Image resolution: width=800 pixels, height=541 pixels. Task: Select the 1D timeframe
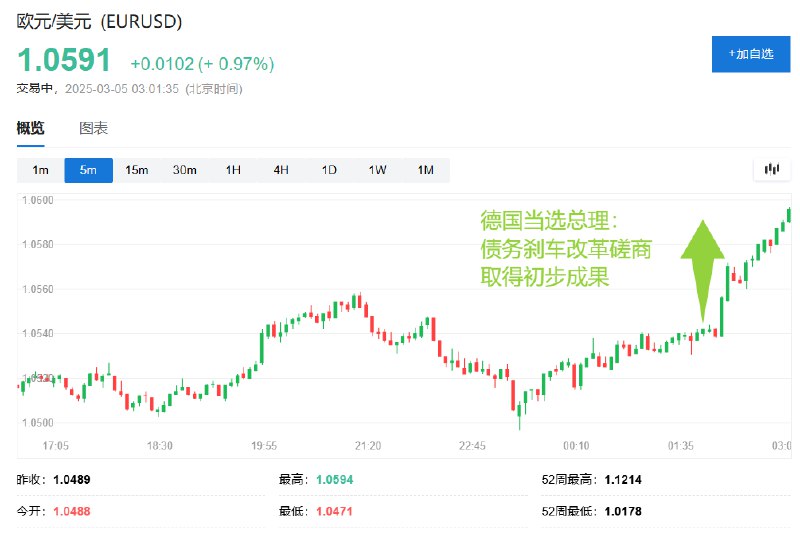pos(329,170)
